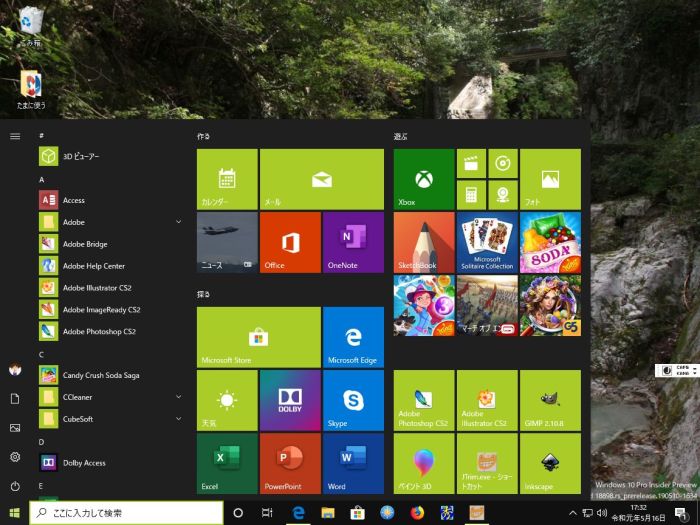Image resolution: width=700 pixels, height=525 pixels.
Task: Launch the PowerPoint tile
Action: coord(290,462)
